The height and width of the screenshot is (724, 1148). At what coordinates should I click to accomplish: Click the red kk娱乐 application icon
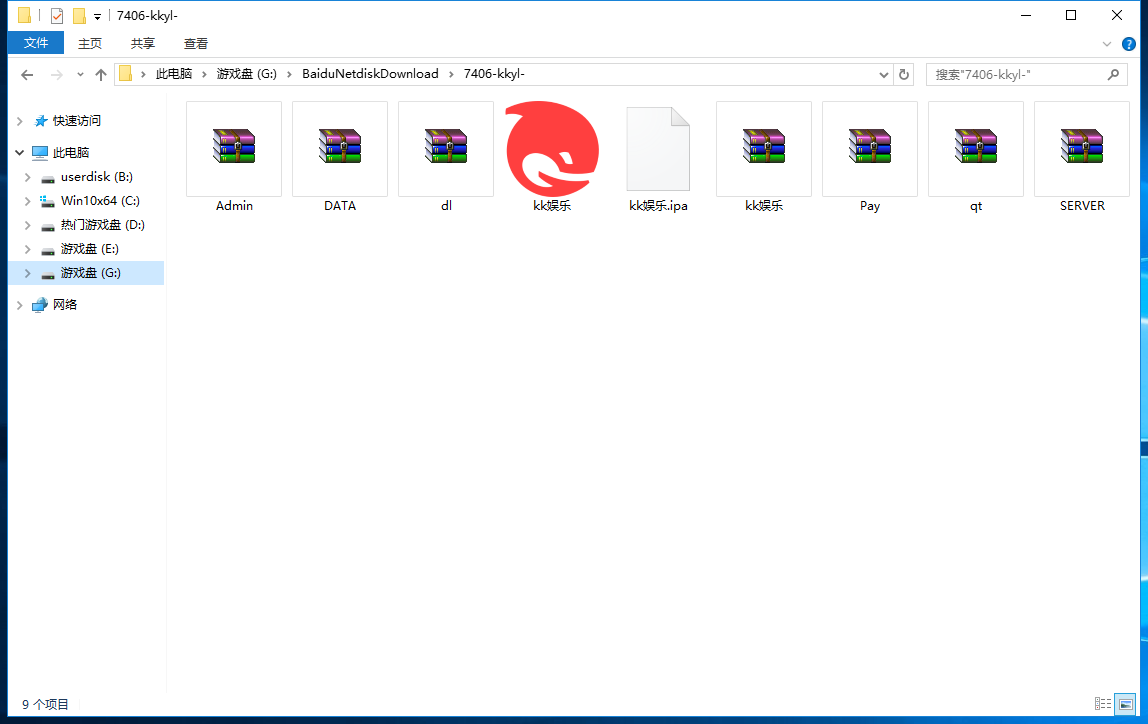(x=552, y=148)
